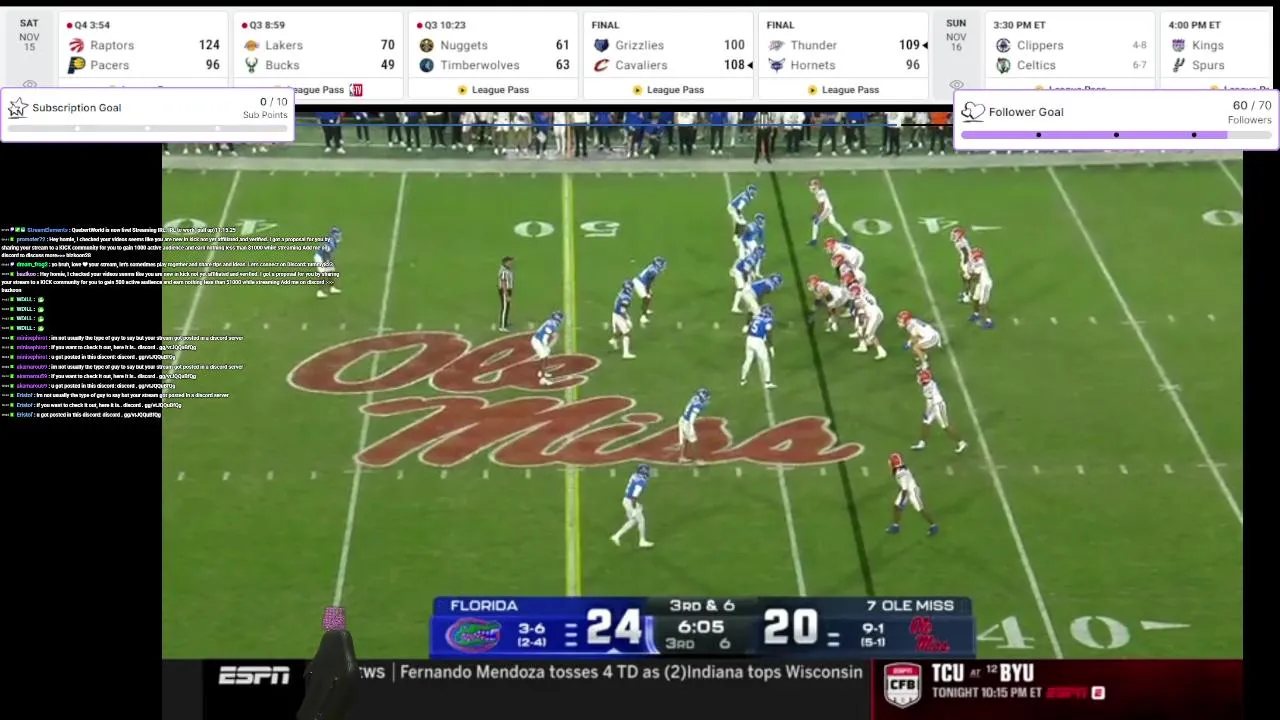Click the 0 / 10 Sub Points counter
The image size is (1280, 720).
(265, 107)
